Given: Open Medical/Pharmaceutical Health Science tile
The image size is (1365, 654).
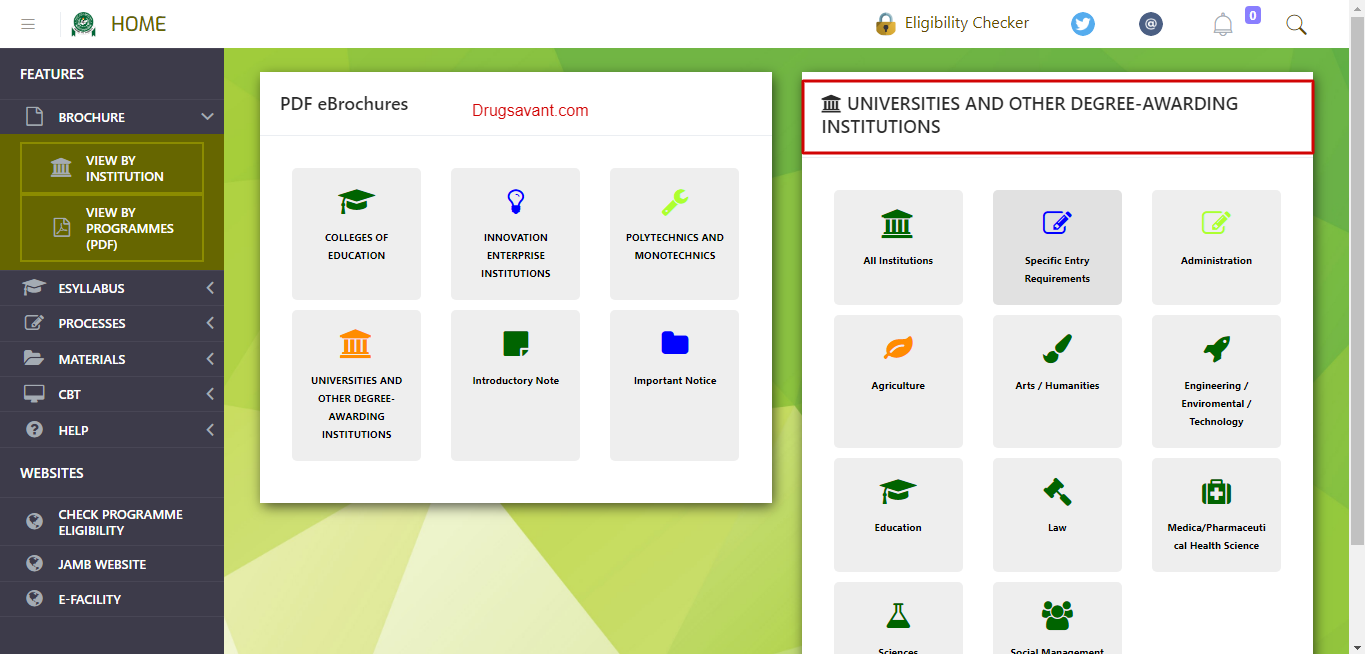Looking at the screenshot, I should 1216,514.
